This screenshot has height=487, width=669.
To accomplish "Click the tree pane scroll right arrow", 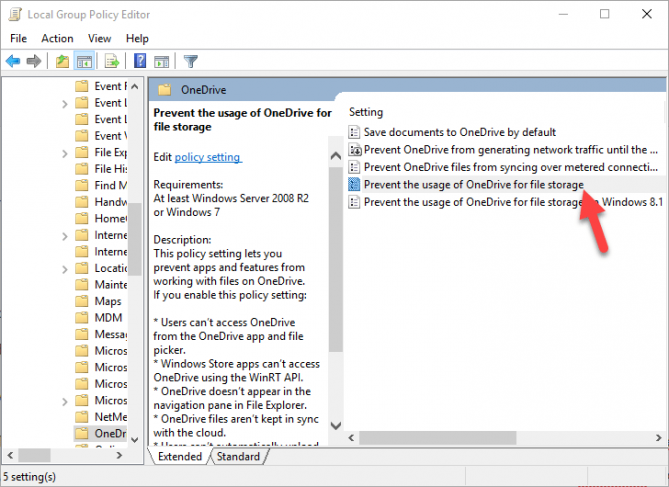I will pyautogui.click(x=119, y=455).
